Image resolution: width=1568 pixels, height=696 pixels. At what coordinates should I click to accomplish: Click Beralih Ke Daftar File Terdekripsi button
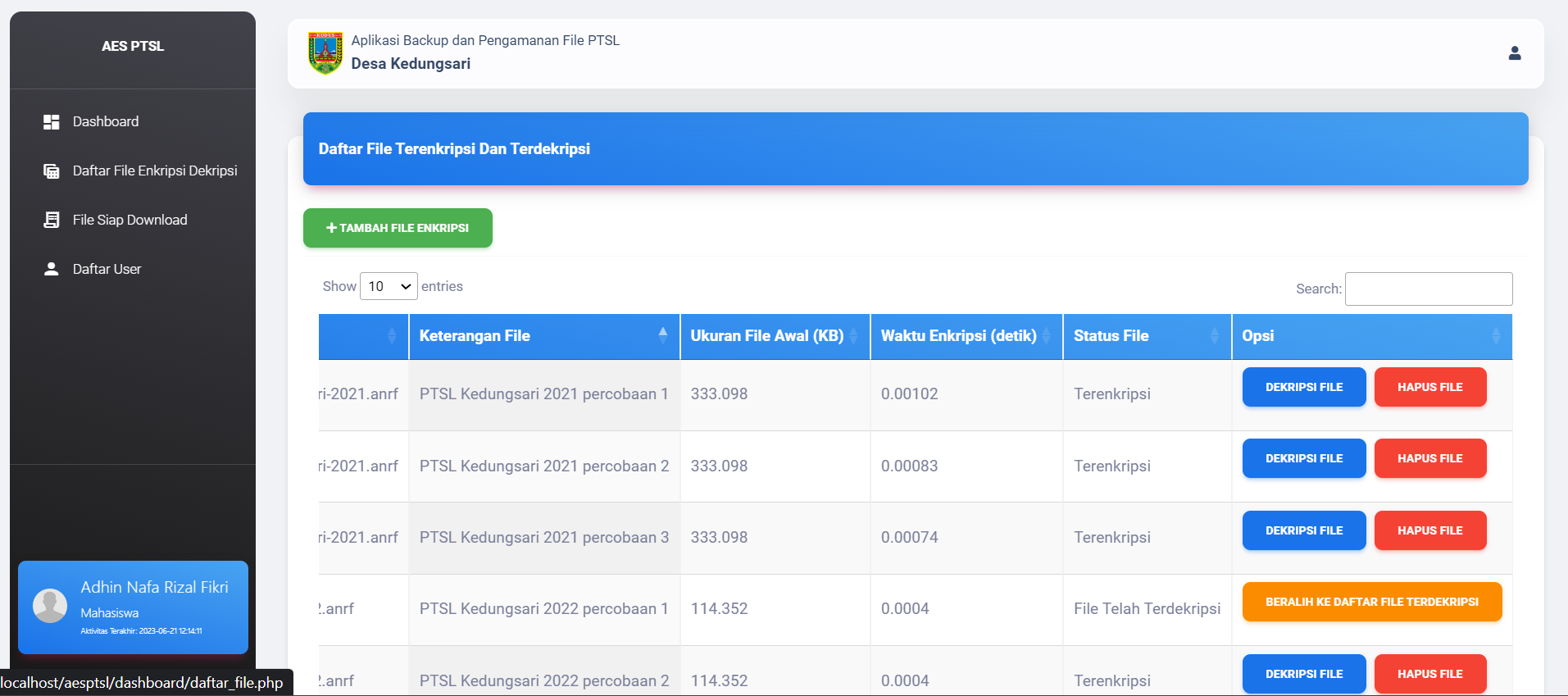1371,602
